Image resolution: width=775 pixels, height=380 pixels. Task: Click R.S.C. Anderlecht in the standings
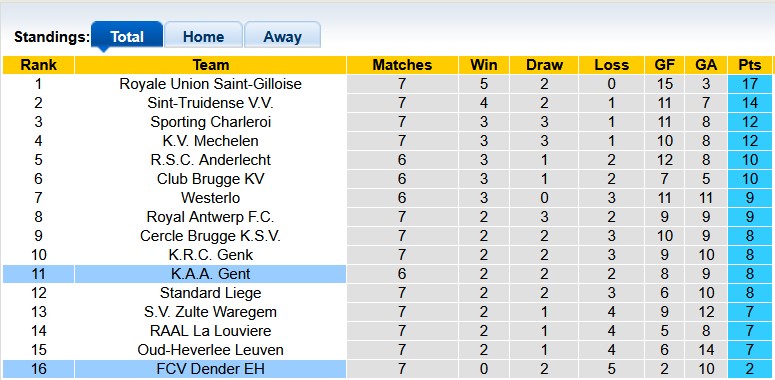tap(211, 160)
